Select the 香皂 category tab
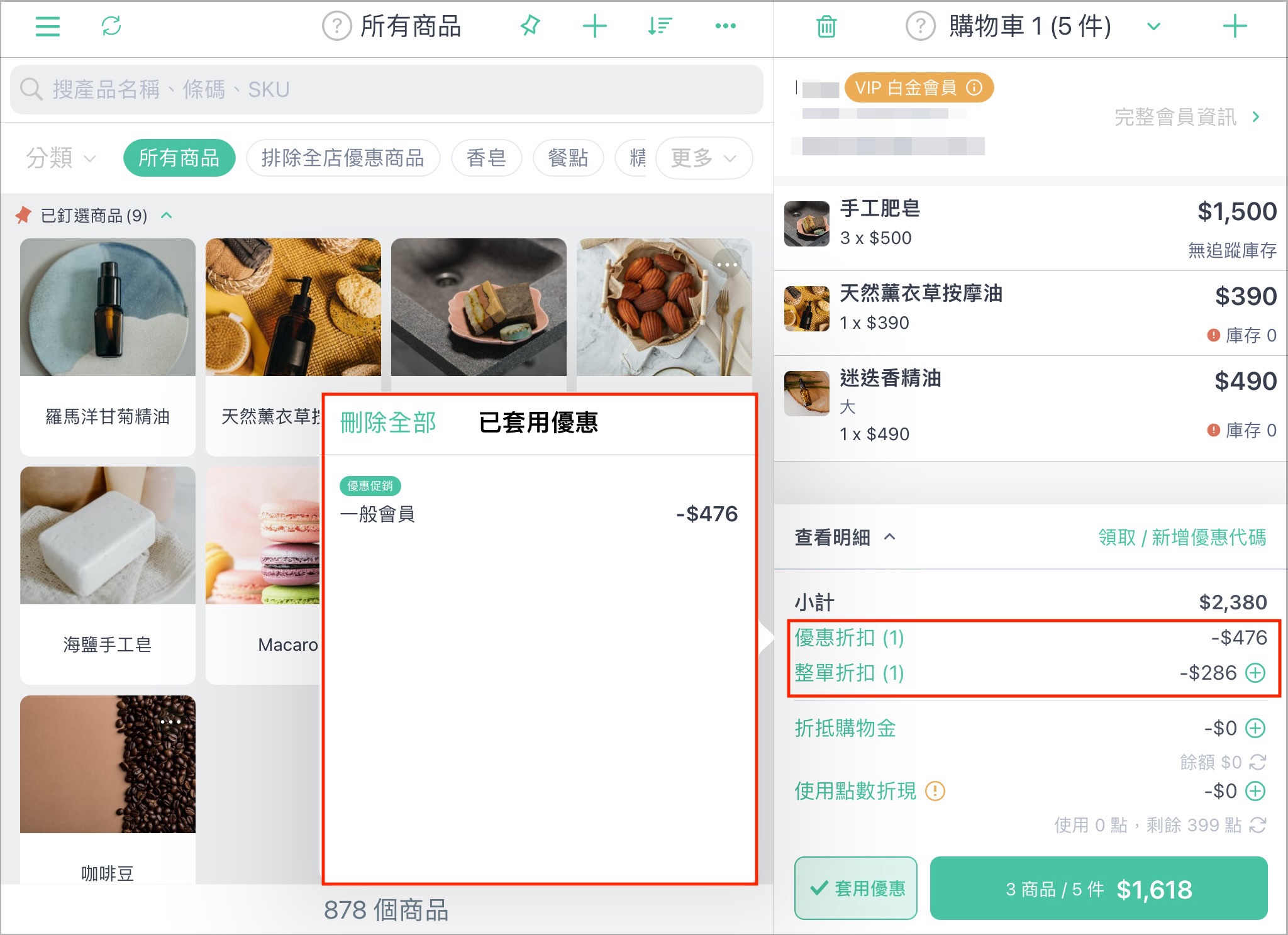 (486, 158)
